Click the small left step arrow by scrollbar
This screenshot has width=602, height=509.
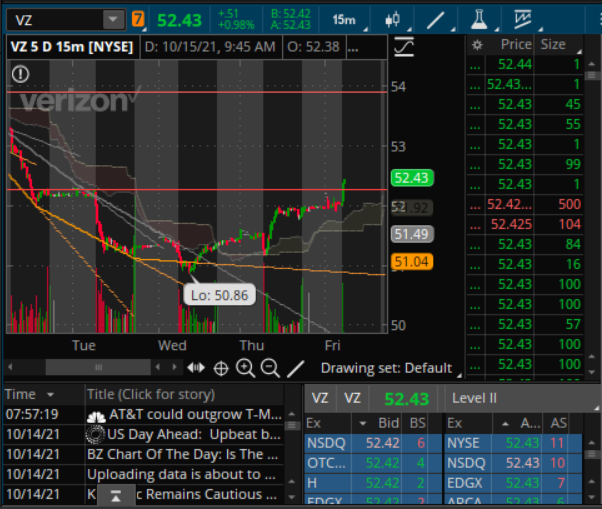click(158, 367)
